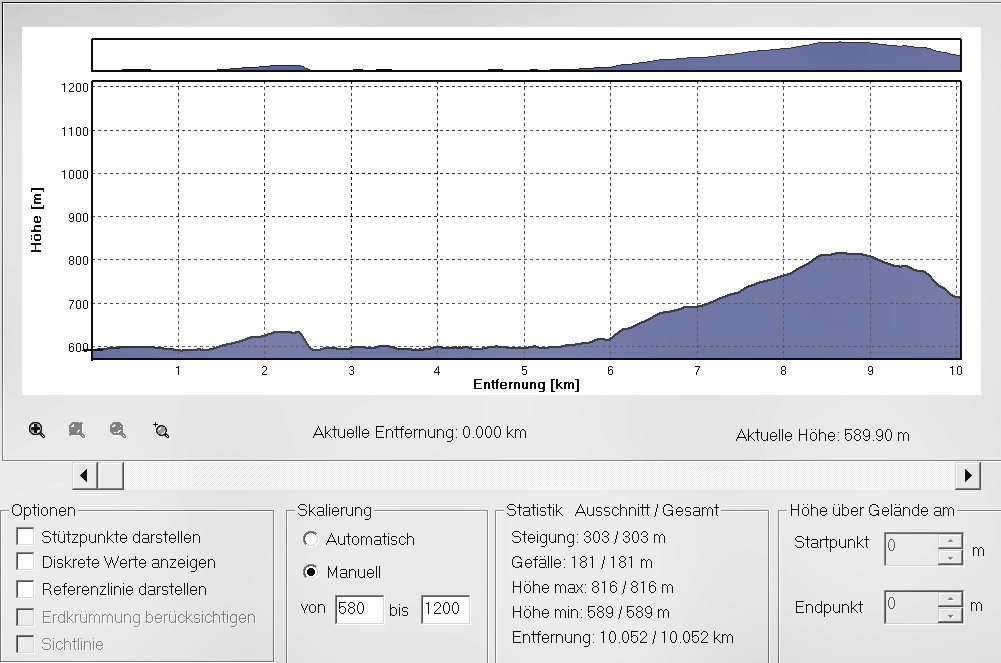The width and height of the screenshot is (1001, 663).
Task: Click the left scroll arrow of the scrollbar
Action: click(x=85, y=475)
